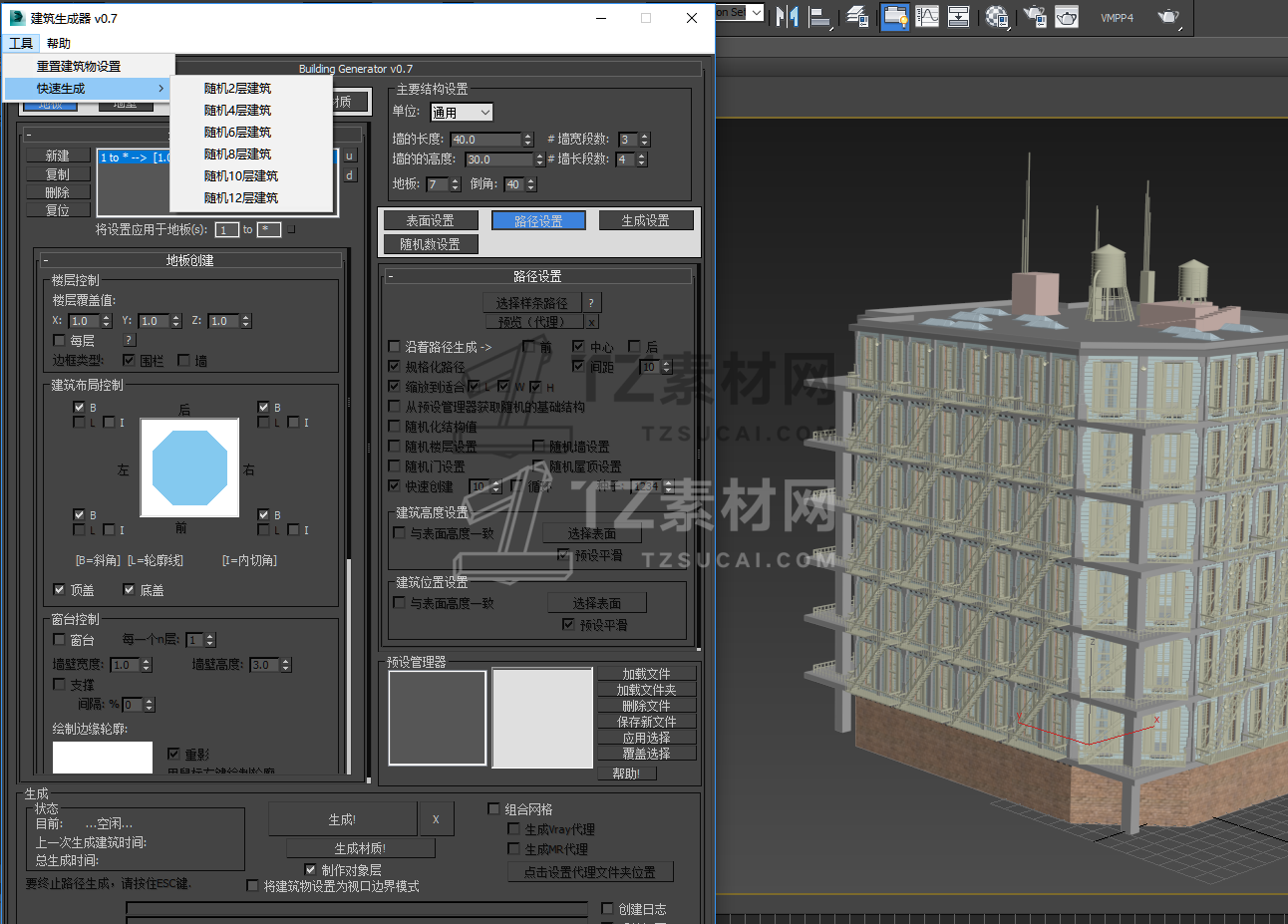Open the Curve Editor

pos(927,16)
